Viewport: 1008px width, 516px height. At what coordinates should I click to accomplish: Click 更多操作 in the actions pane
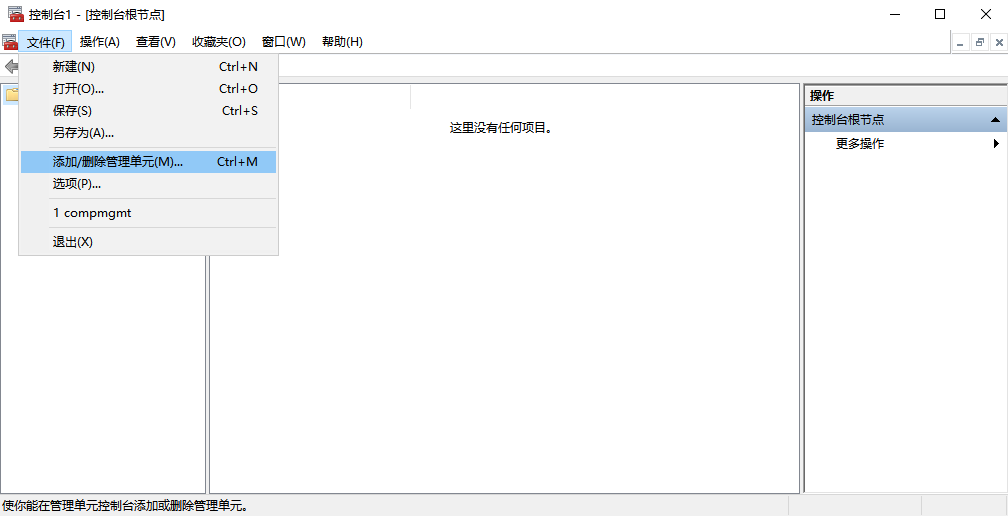coord(860,144)
